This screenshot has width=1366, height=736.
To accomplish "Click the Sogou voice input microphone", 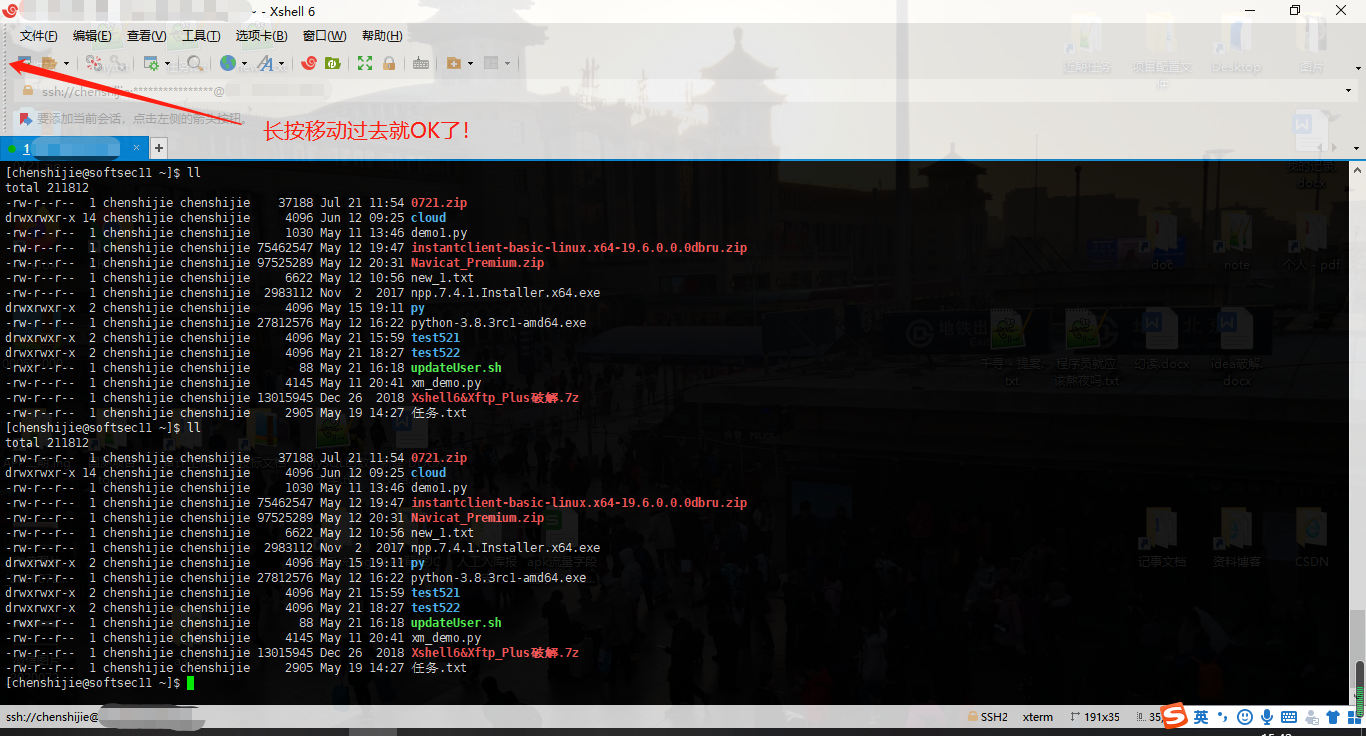I will tap(1267, 717).
